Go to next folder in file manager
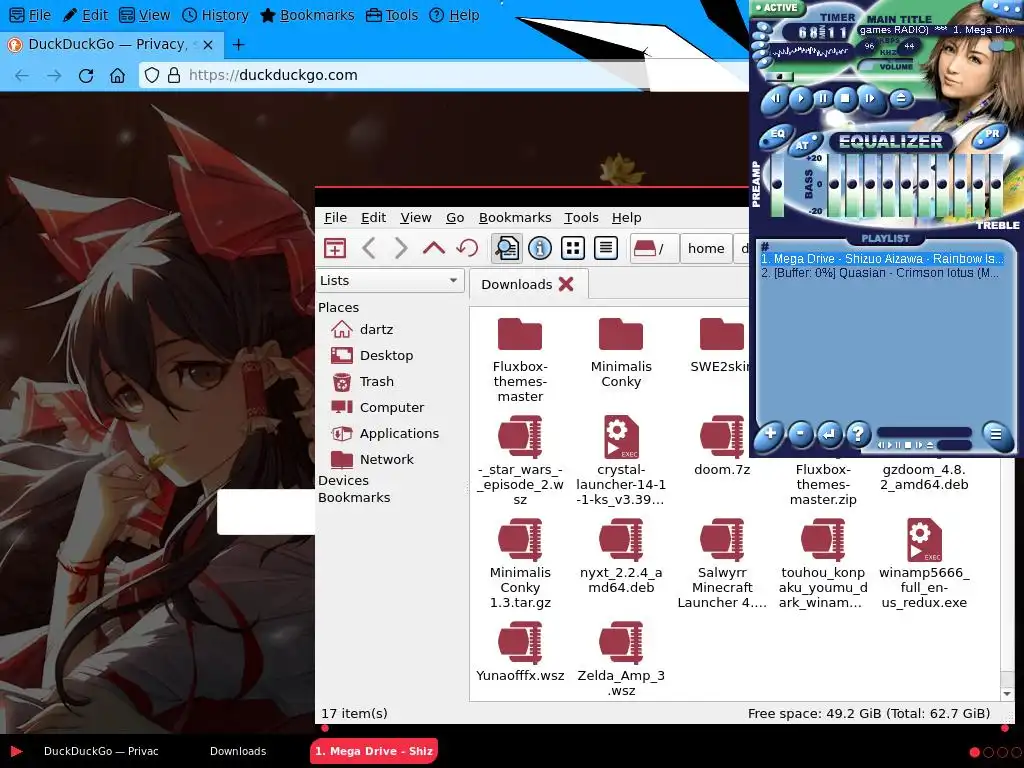Screen dimensions: 1024x768 [401, 248]
